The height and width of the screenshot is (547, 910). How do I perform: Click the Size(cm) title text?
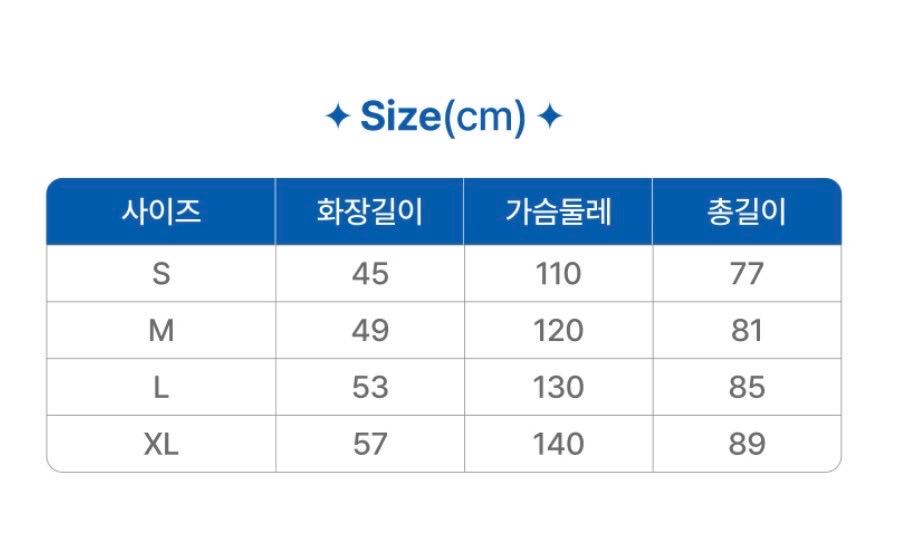(442, 117)
